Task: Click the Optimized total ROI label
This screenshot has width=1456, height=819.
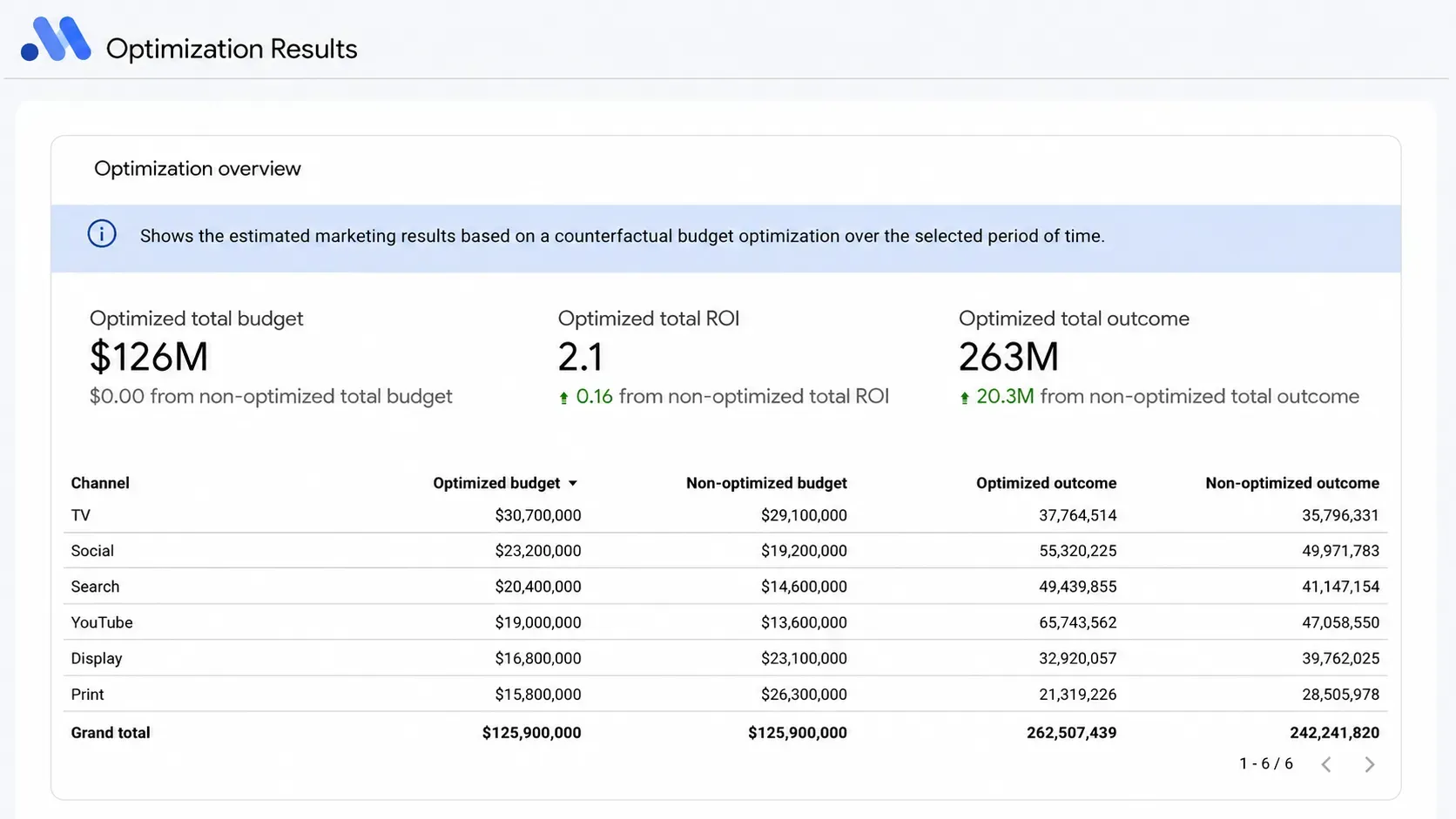Action: click(649, 319)
